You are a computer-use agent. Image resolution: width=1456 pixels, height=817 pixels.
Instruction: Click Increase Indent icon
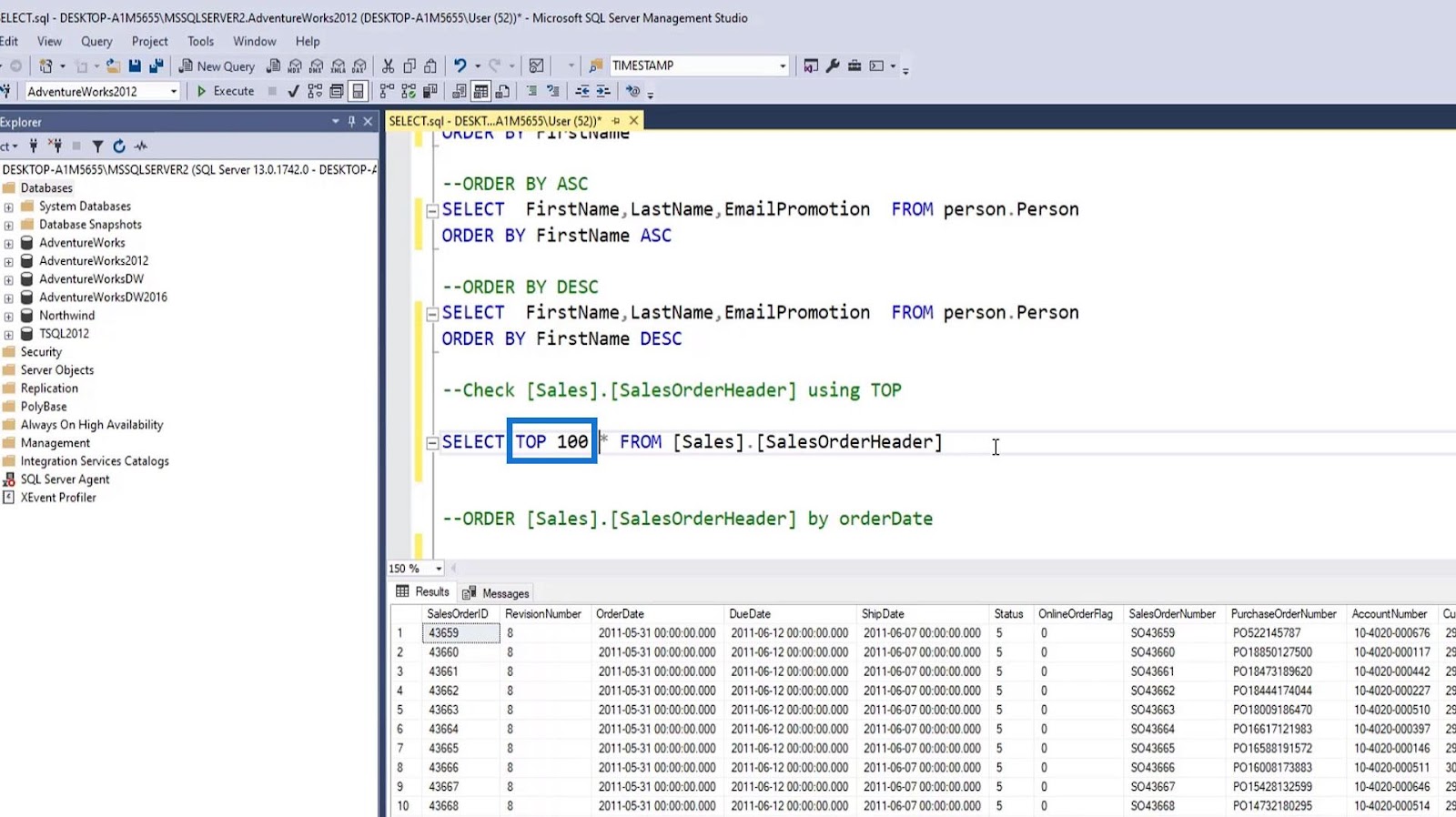point(603,91)
